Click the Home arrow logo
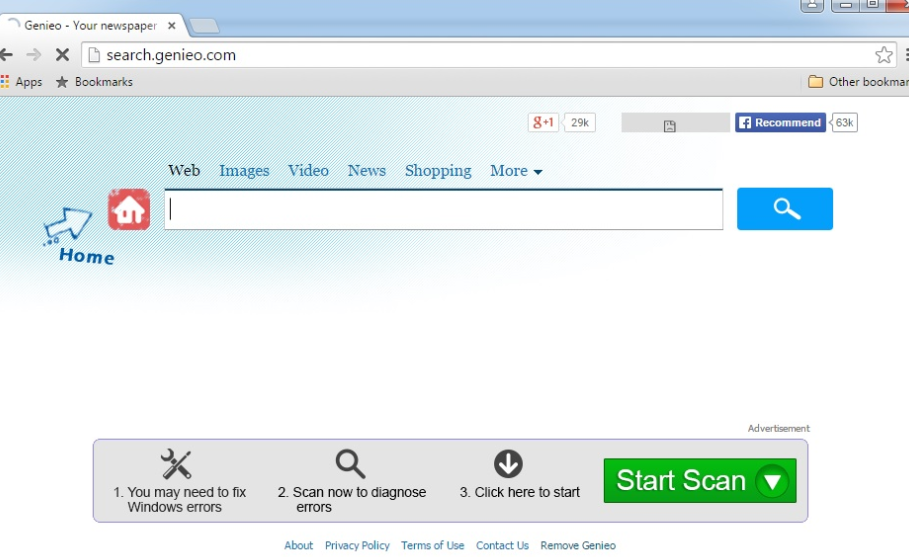 point(78,236)
